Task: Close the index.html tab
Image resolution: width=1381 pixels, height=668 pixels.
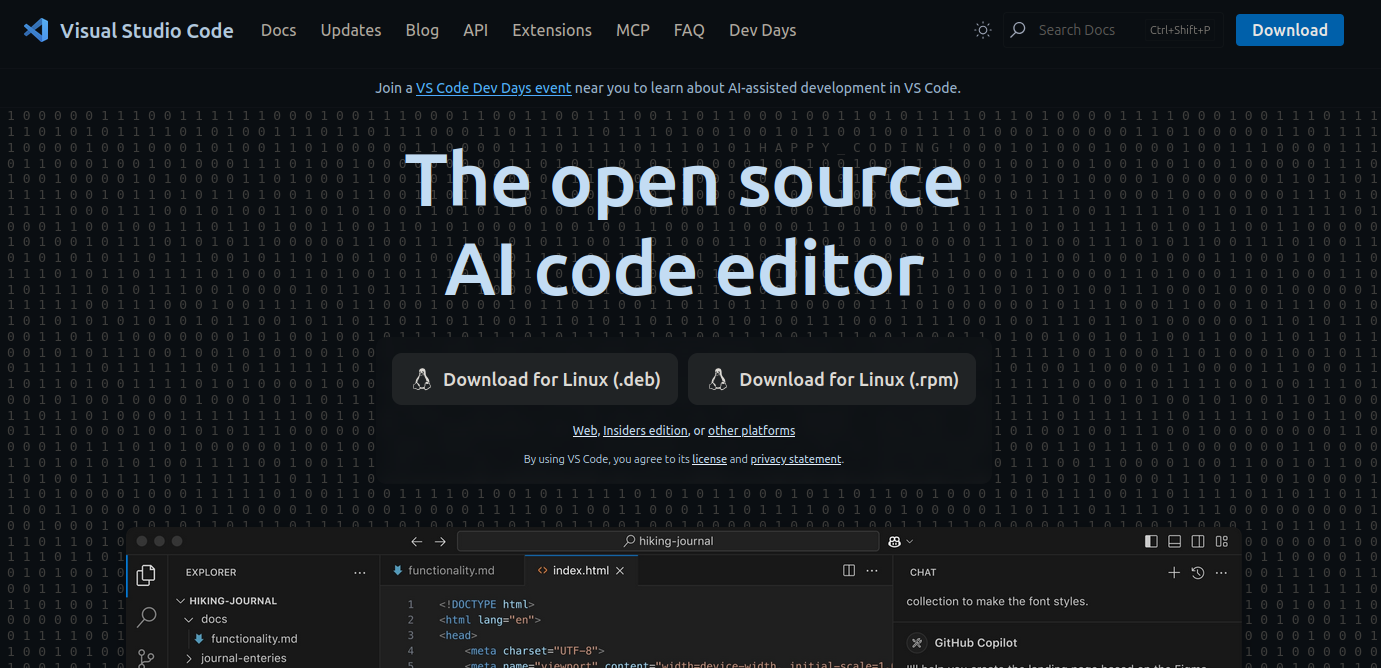Action: click(620, 571)
